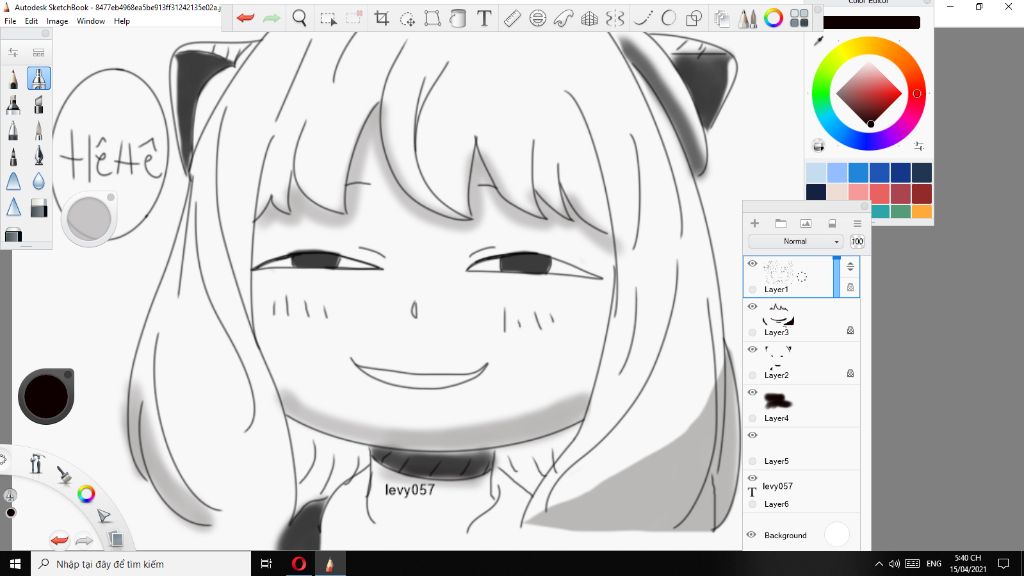This screenshot has width=1024, height=576.
Task: Add an image layer
Action: pos(806,223)
